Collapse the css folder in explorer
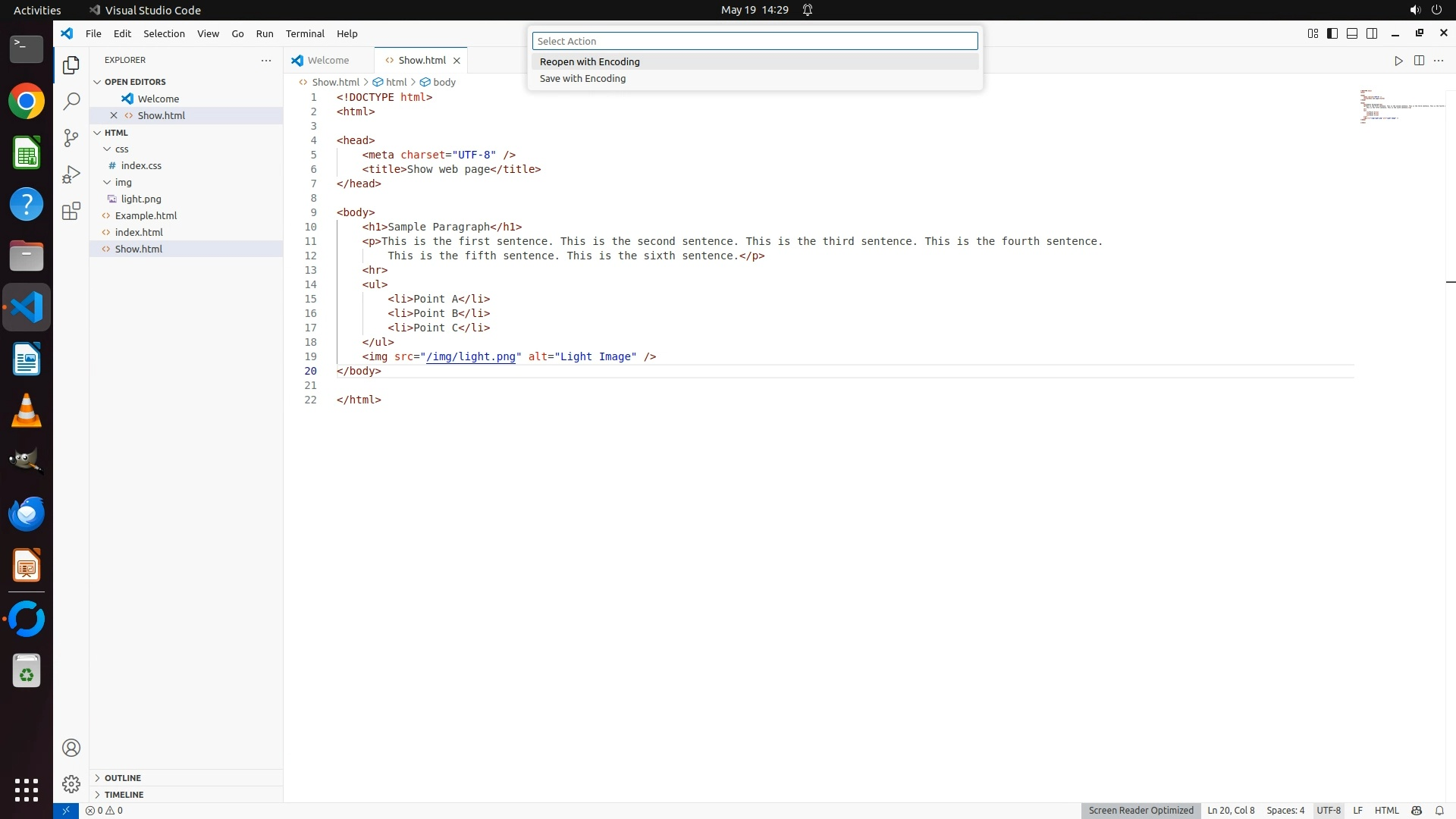The width and height of the screenshot is (1456, 819). pos(121,149)
